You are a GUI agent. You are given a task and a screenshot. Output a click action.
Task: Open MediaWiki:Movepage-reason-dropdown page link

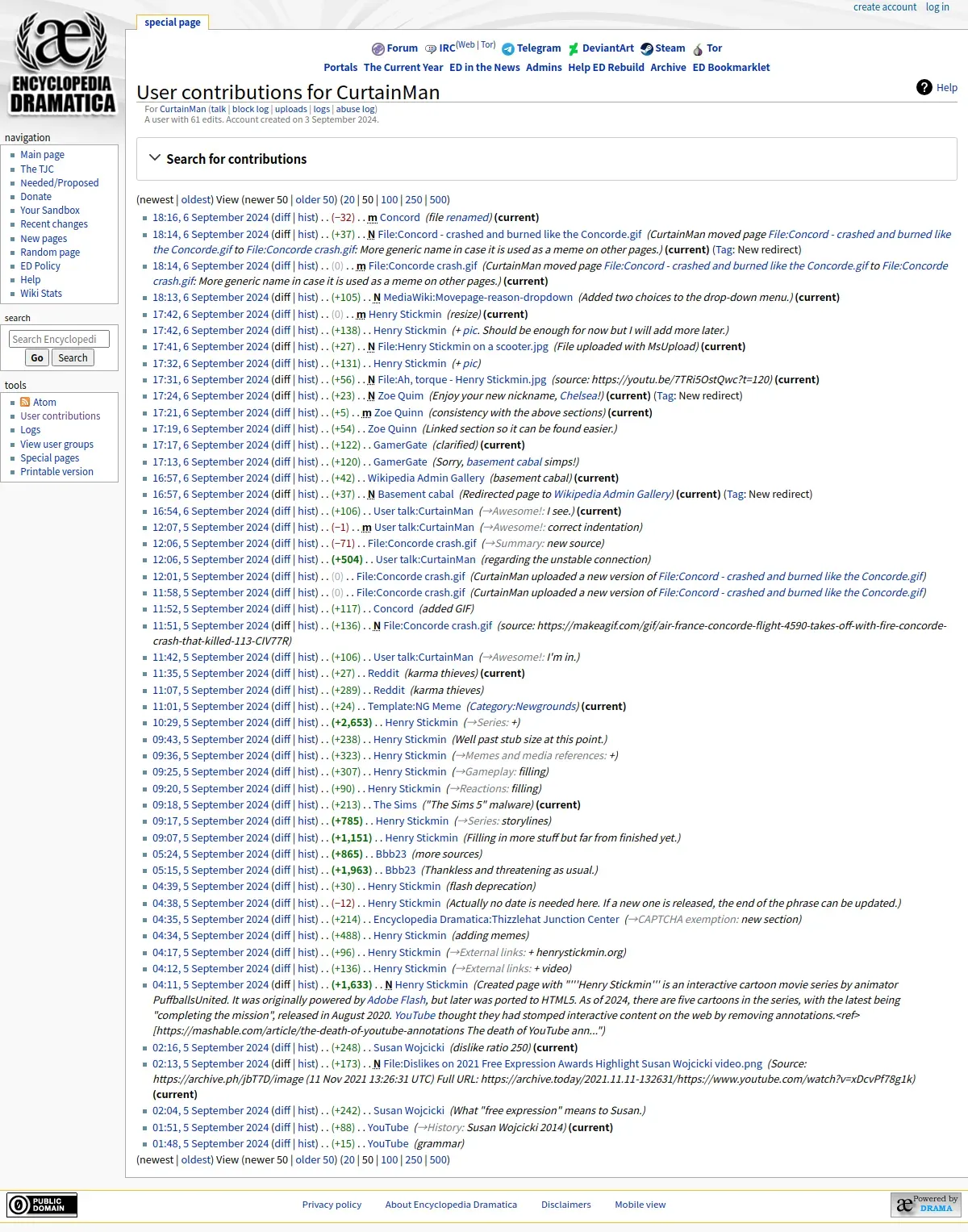478,298
